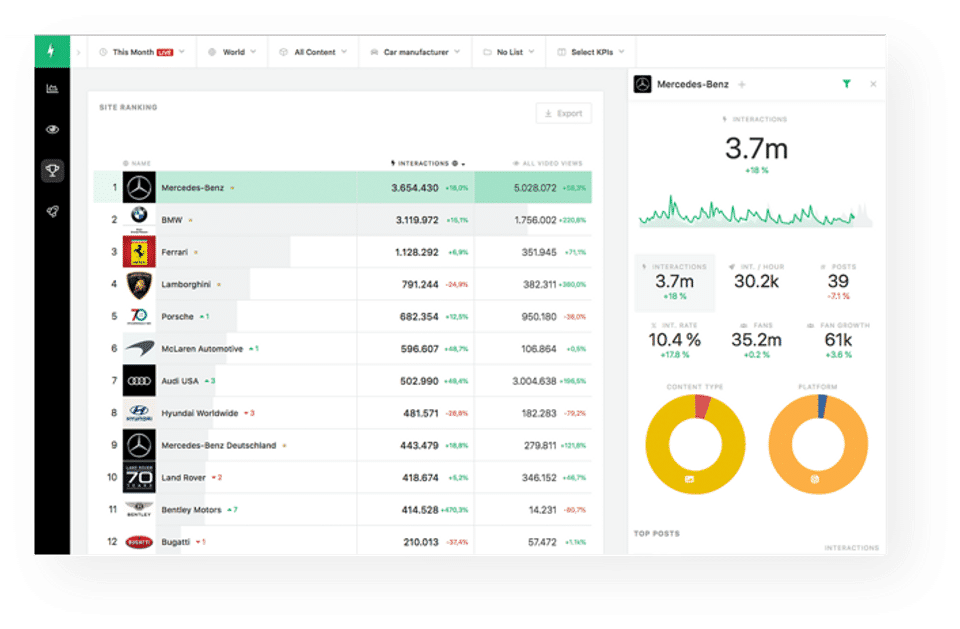
Task: Click the BMW logo in the ranking
Action: tap(139, 219)
